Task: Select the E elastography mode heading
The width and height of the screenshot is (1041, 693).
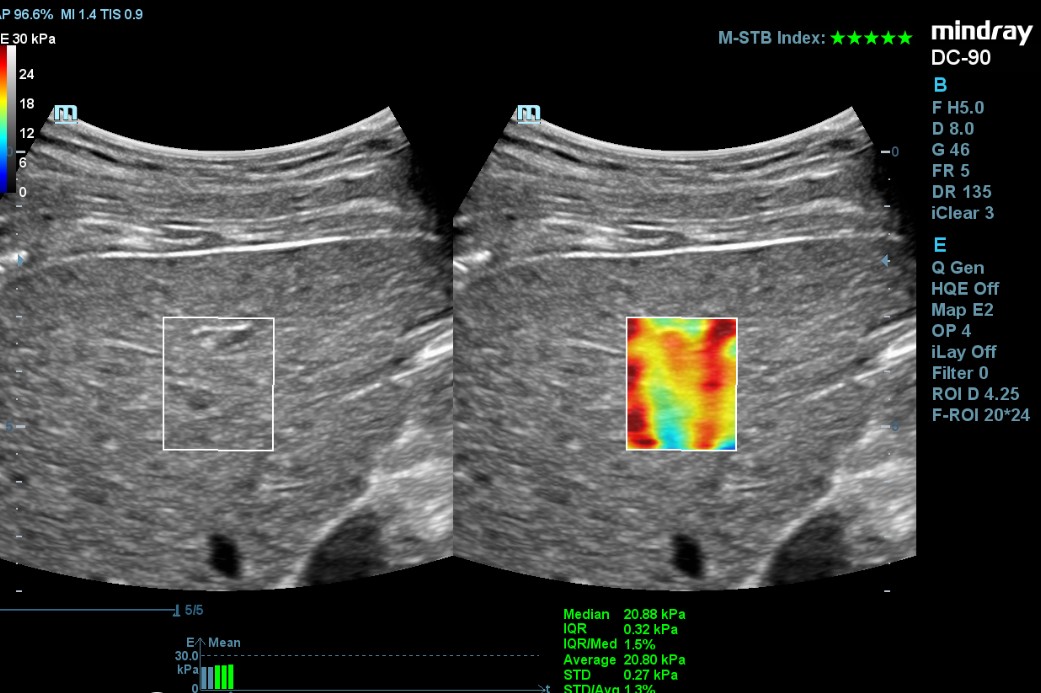Action: tap(939, 245)
